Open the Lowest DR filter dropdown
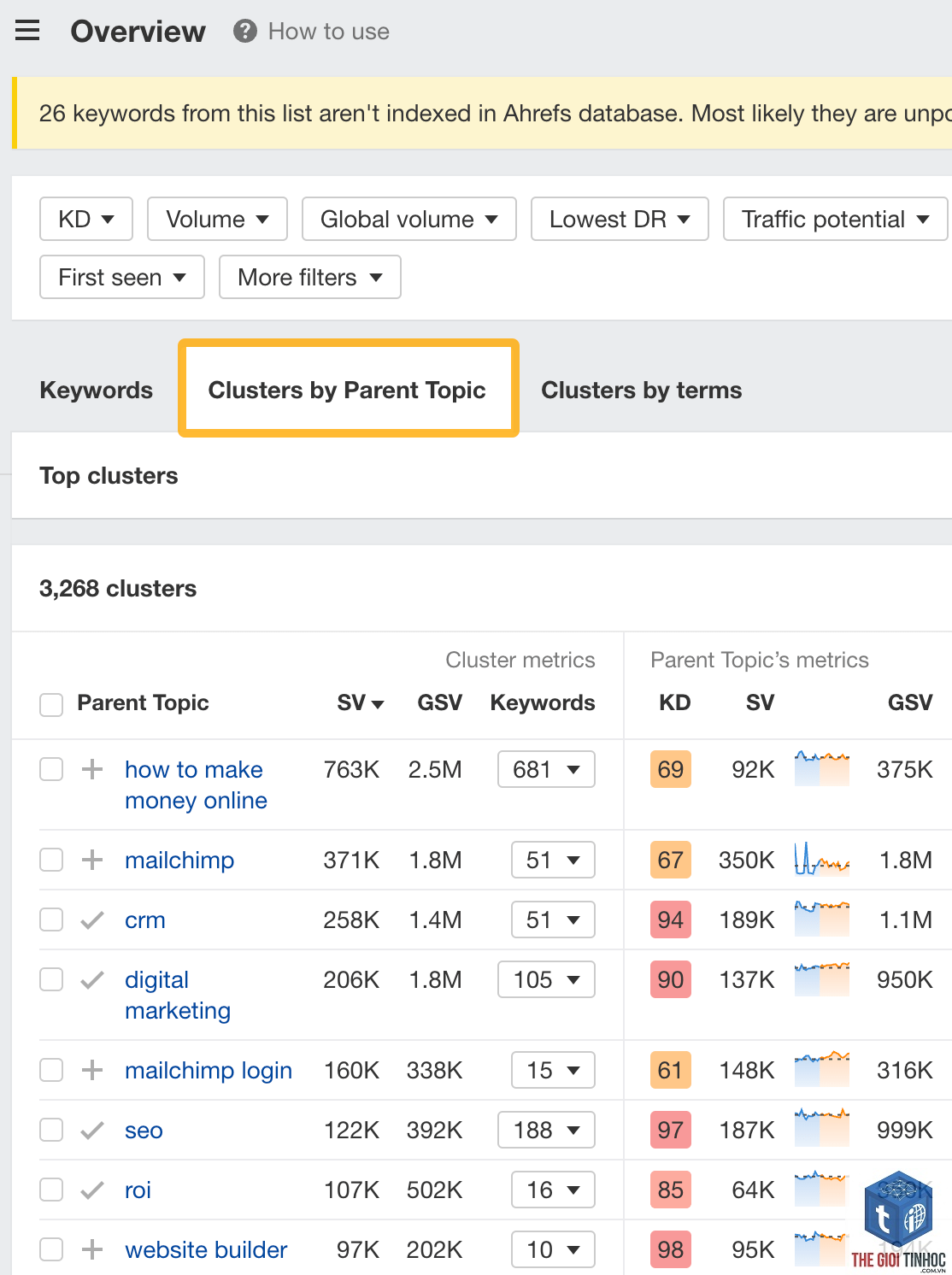 620,219
